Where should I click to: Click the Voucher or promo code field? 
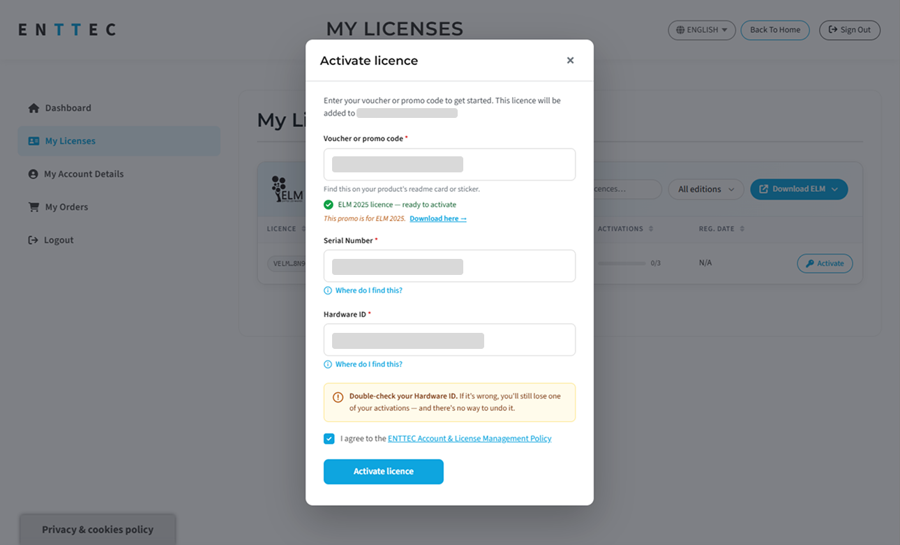click(x=449, y=165)
